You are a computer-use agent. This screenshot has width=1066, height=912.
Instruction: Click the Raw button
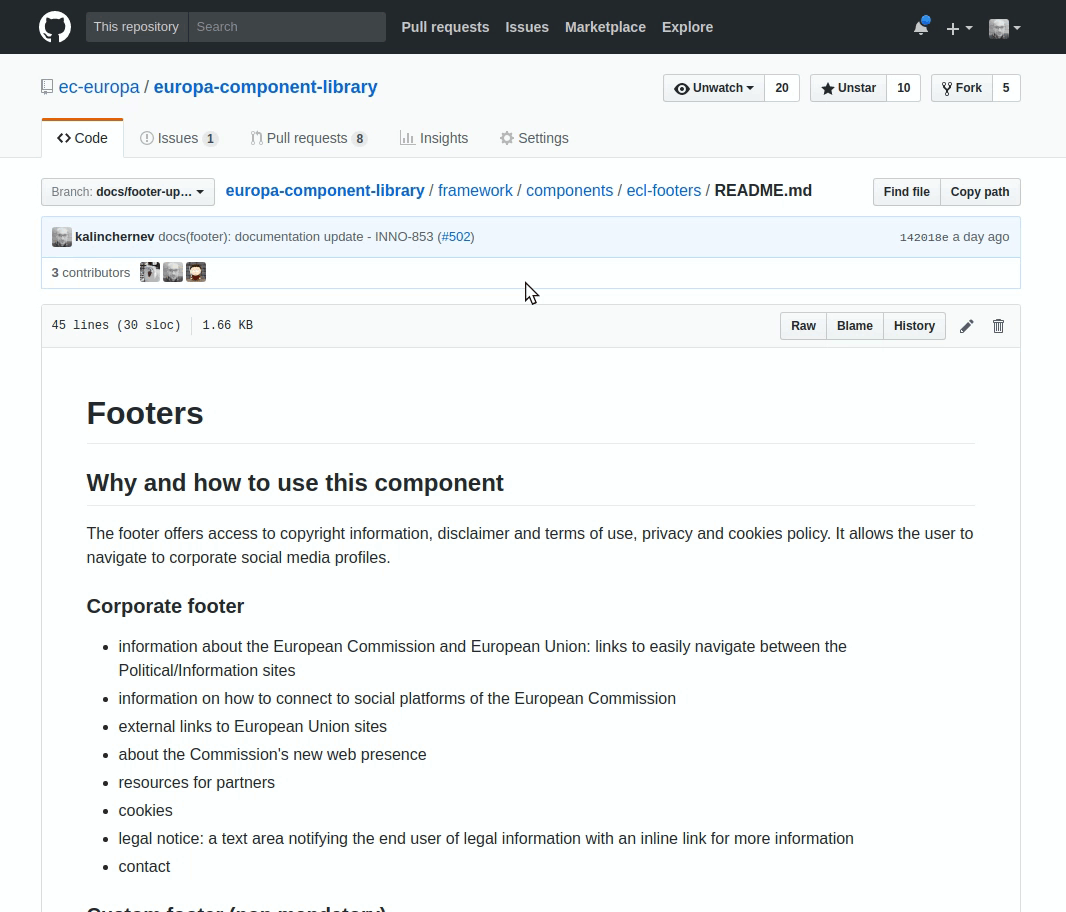pos(803,326)
